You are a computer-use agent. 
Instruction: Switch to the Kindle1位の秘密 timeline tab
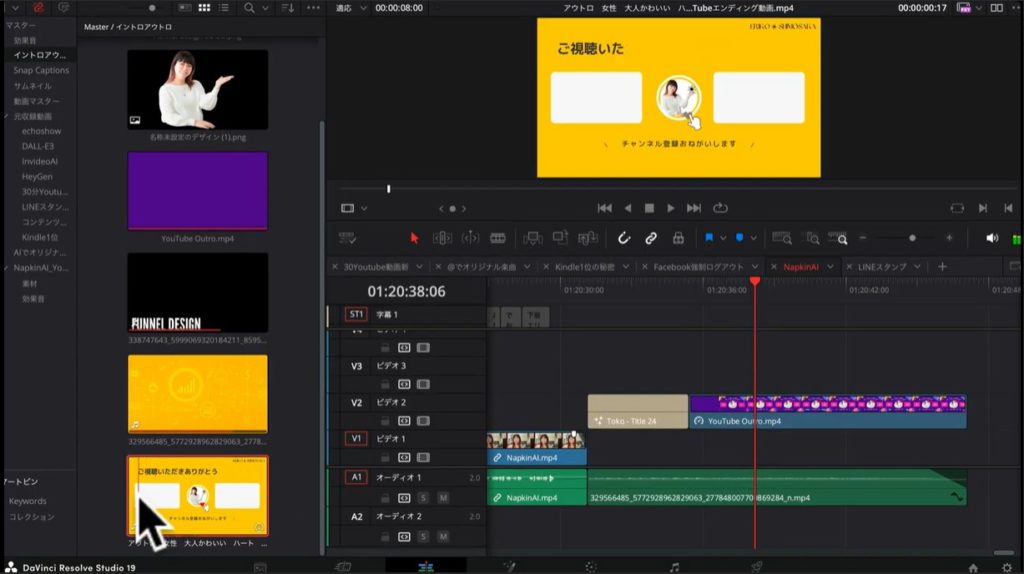click(586, 267)
